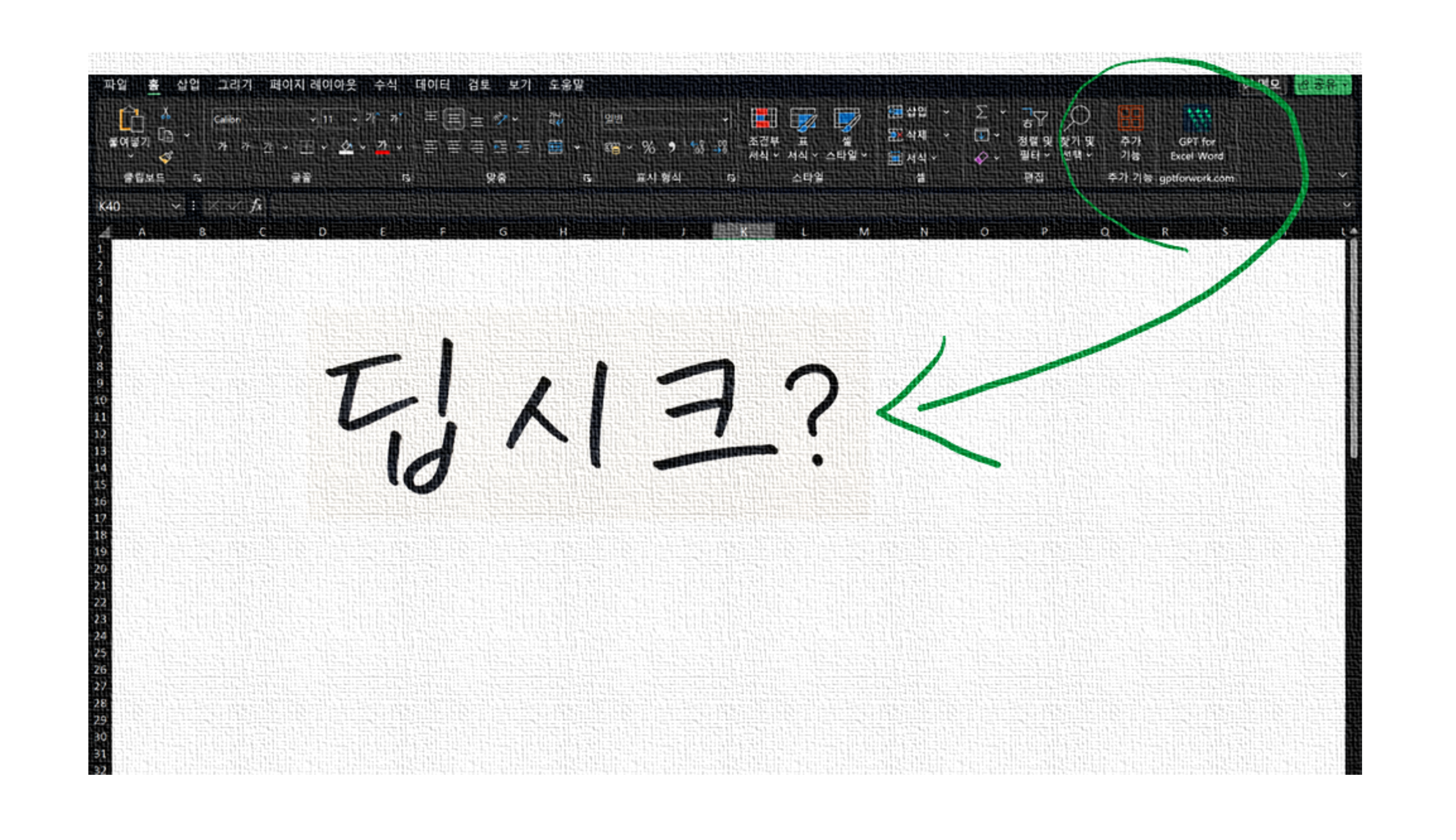Open Find & Select (찾기 및 선택) magnifier
The width and height of the screenshot is (1456, 840).
(1078, 133)
